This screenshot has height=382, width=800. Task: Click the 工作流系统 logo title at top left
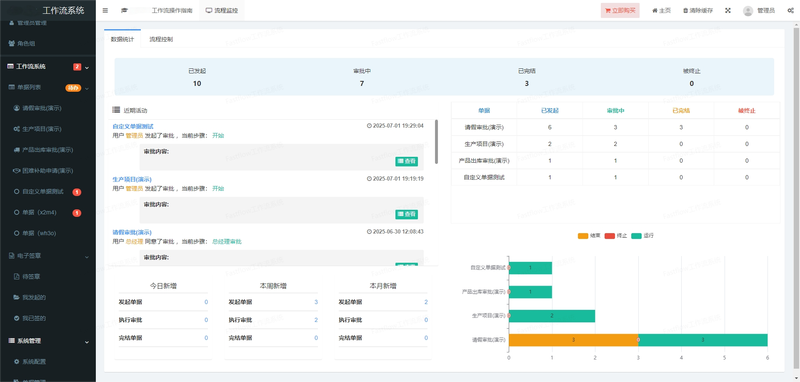coord(63,10)
